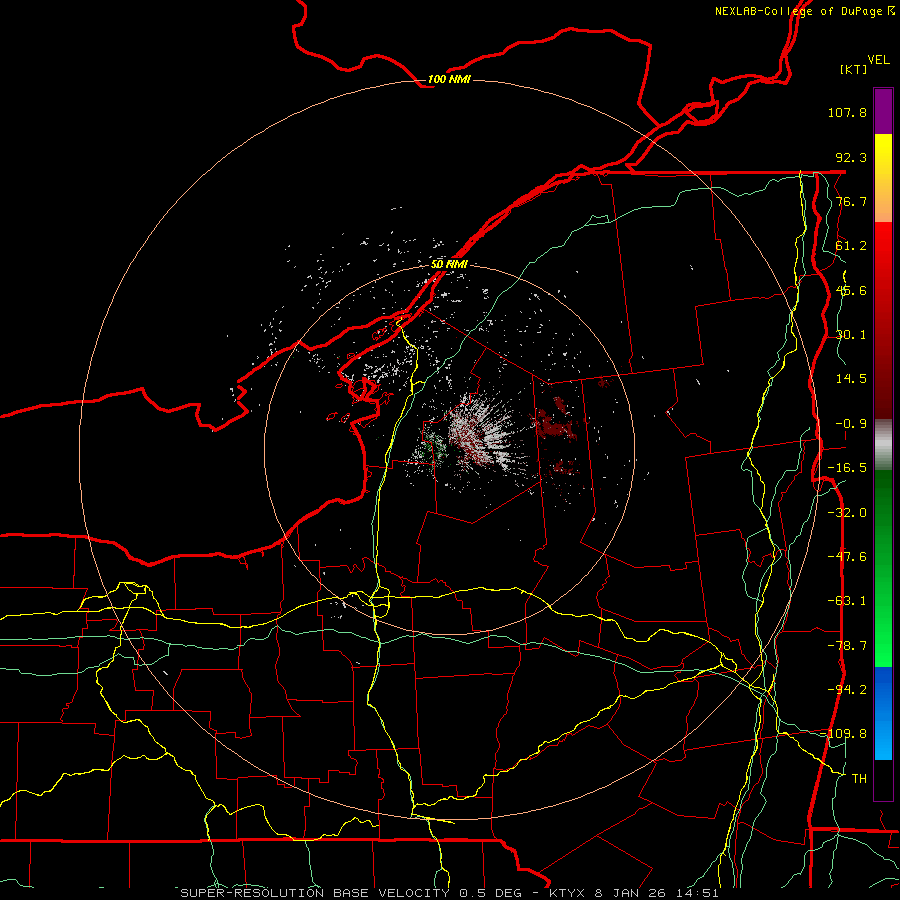Click the 100 NMI range ring label
The width and height of the screenshot is (900, 900).
(449, 79)
